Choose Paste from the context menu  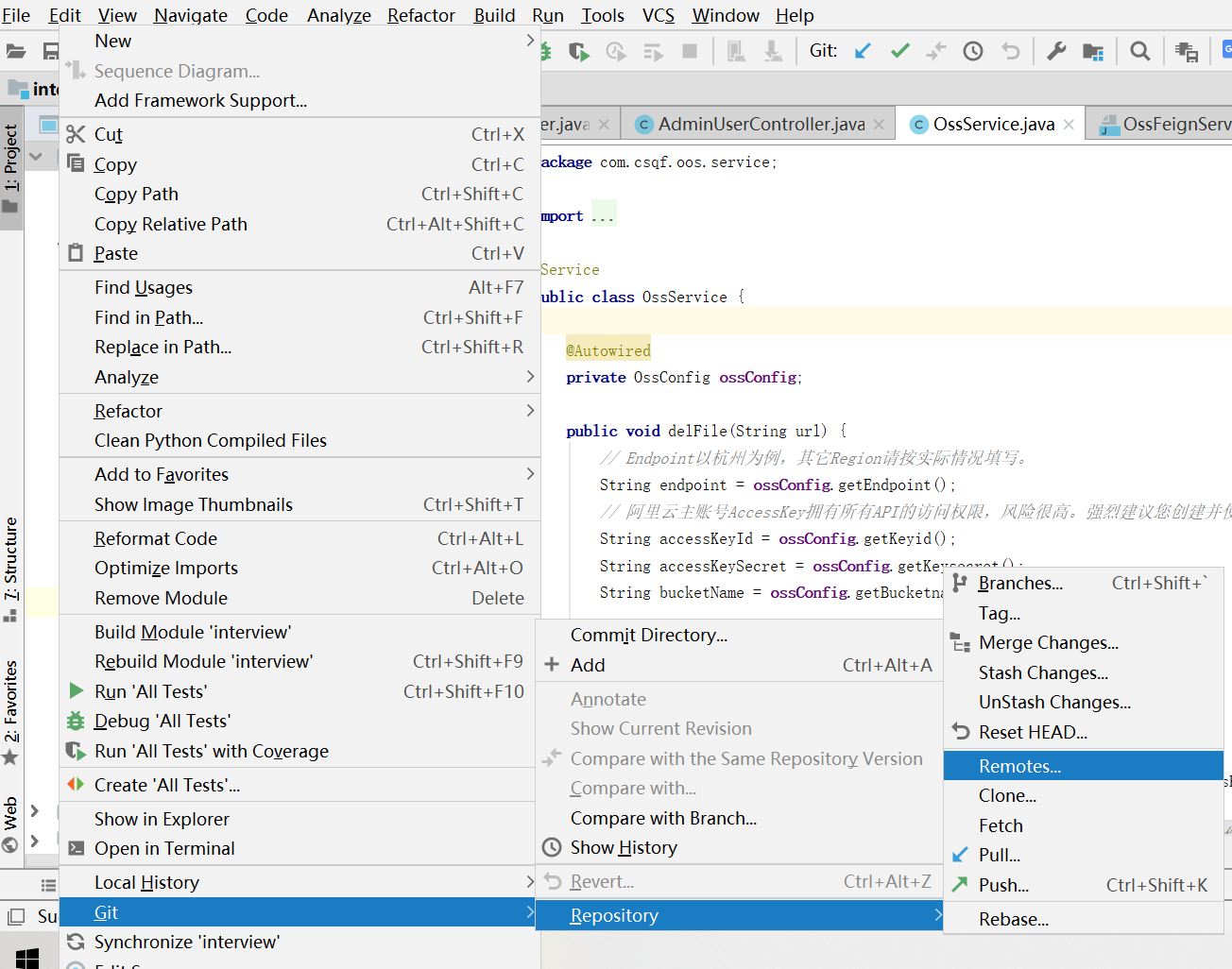pos(299,253)
